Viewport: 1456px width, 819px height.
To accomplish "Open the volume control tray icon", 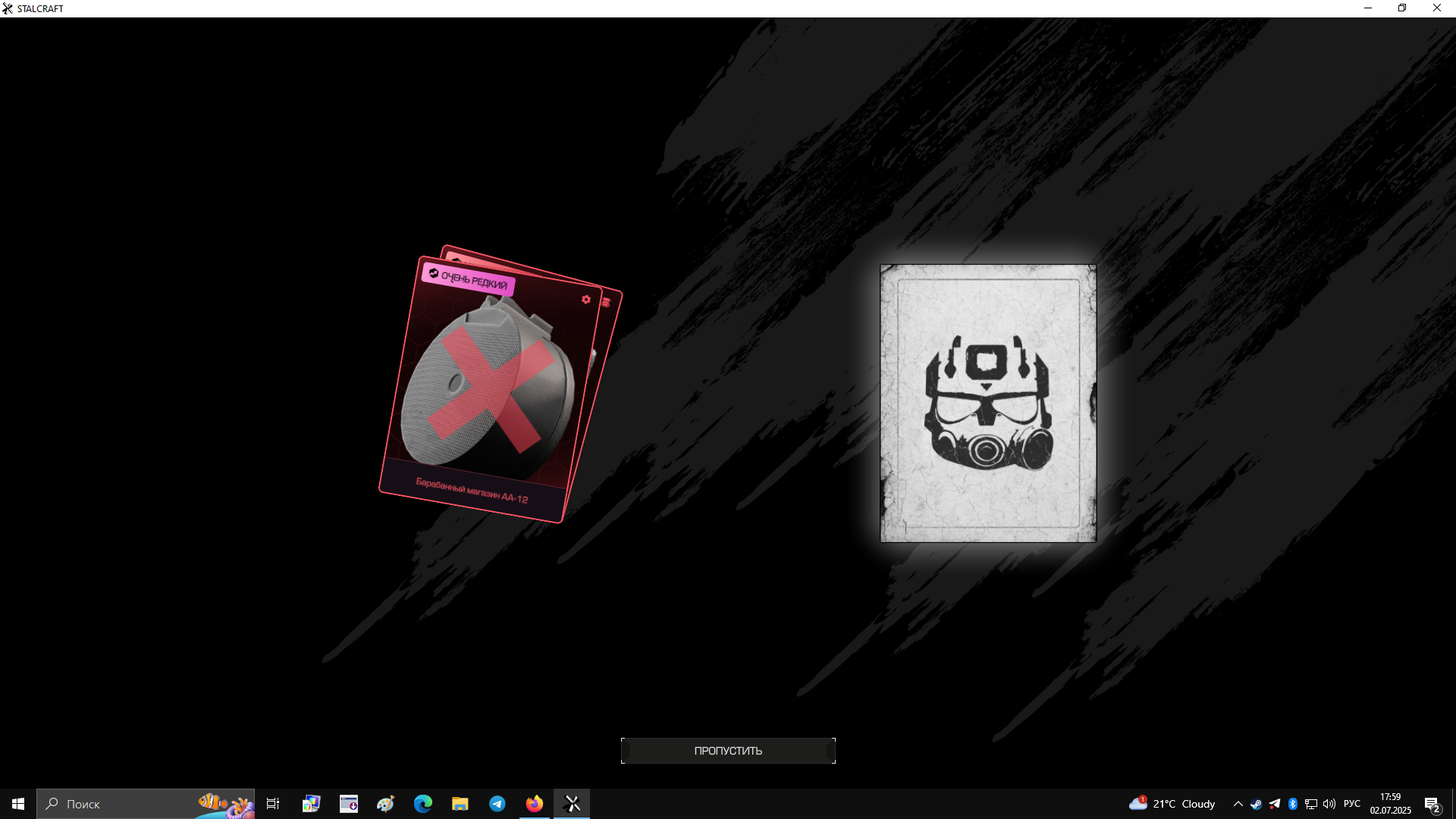I will pos(1329,804).
